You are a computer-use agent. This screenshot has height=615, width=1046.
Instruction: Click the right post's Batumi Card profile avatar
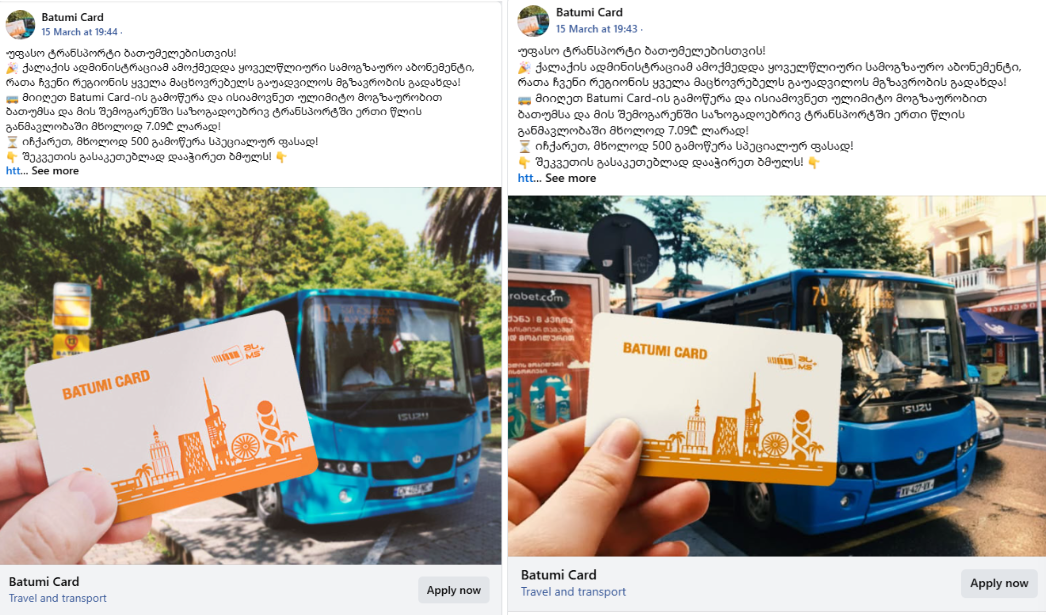(533, 21)
